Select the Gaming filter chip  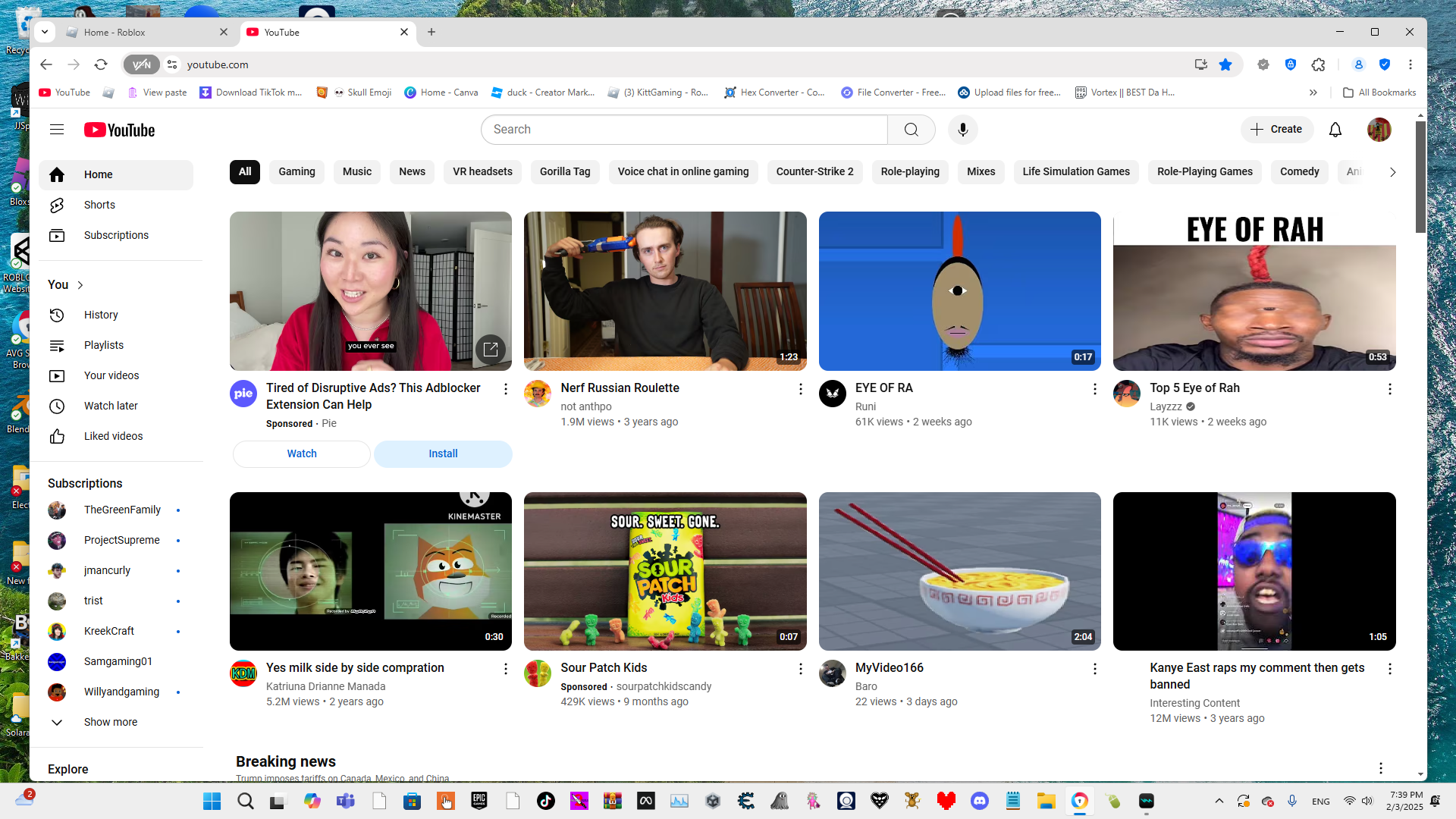point(297,172)
